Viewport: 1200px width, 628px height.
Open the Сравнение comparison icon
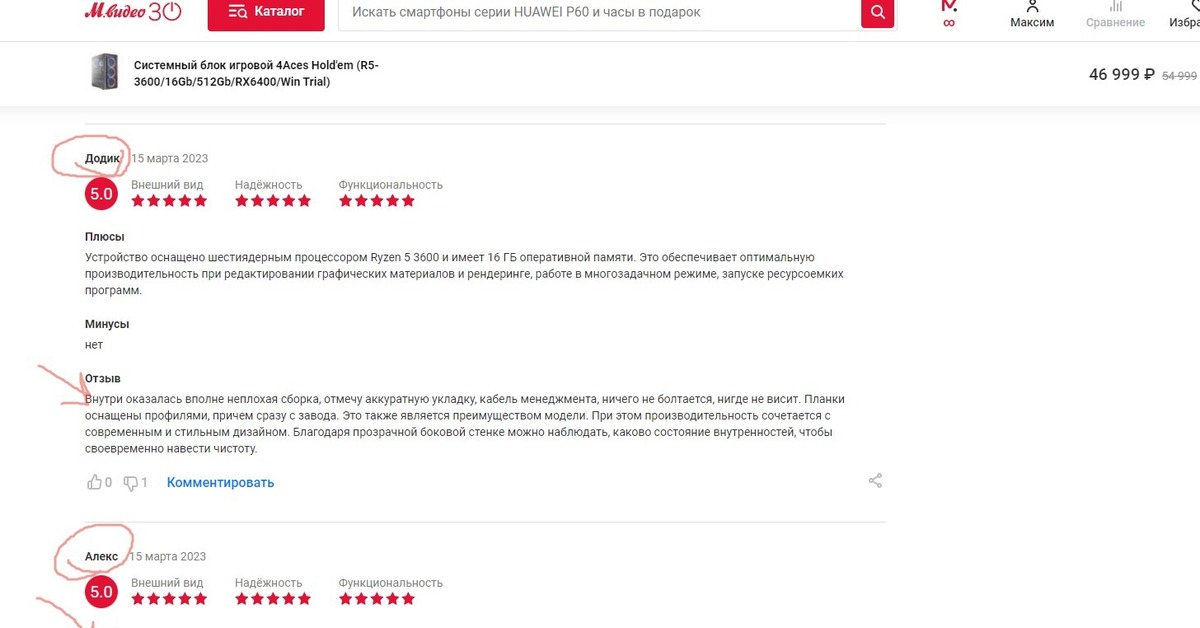click(1115, 14)
